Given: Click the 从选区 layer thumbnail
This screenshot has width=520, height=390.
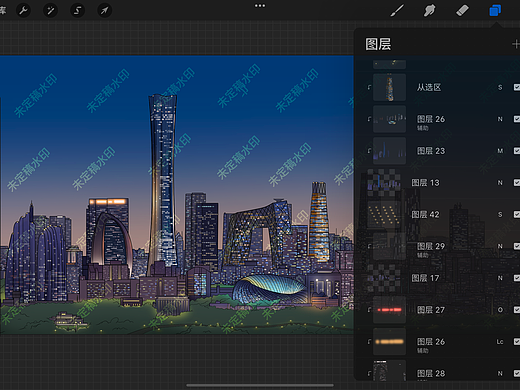Looking at the screenshot, I should pyautogui.click(x=389, y=87).
